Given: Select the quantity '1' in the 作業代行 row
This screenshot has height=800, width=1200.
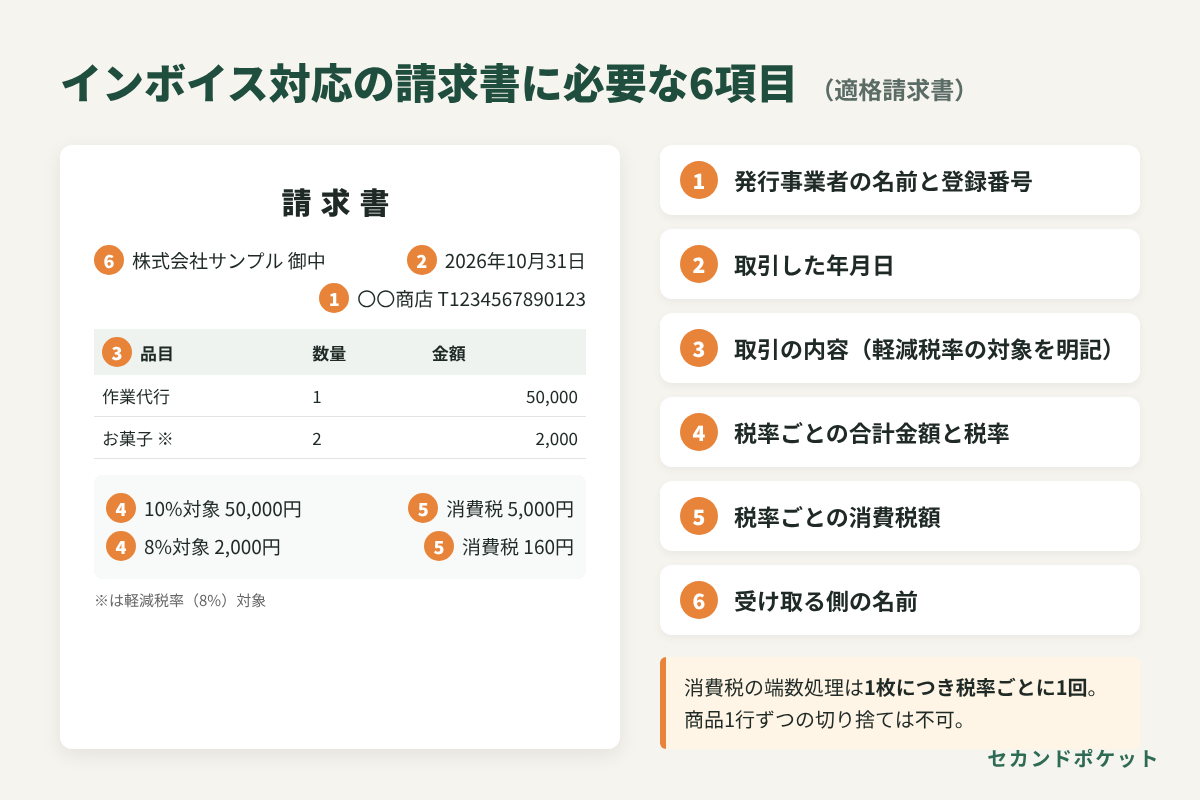Looking at the screenshot, I should (x=317, y=397).
